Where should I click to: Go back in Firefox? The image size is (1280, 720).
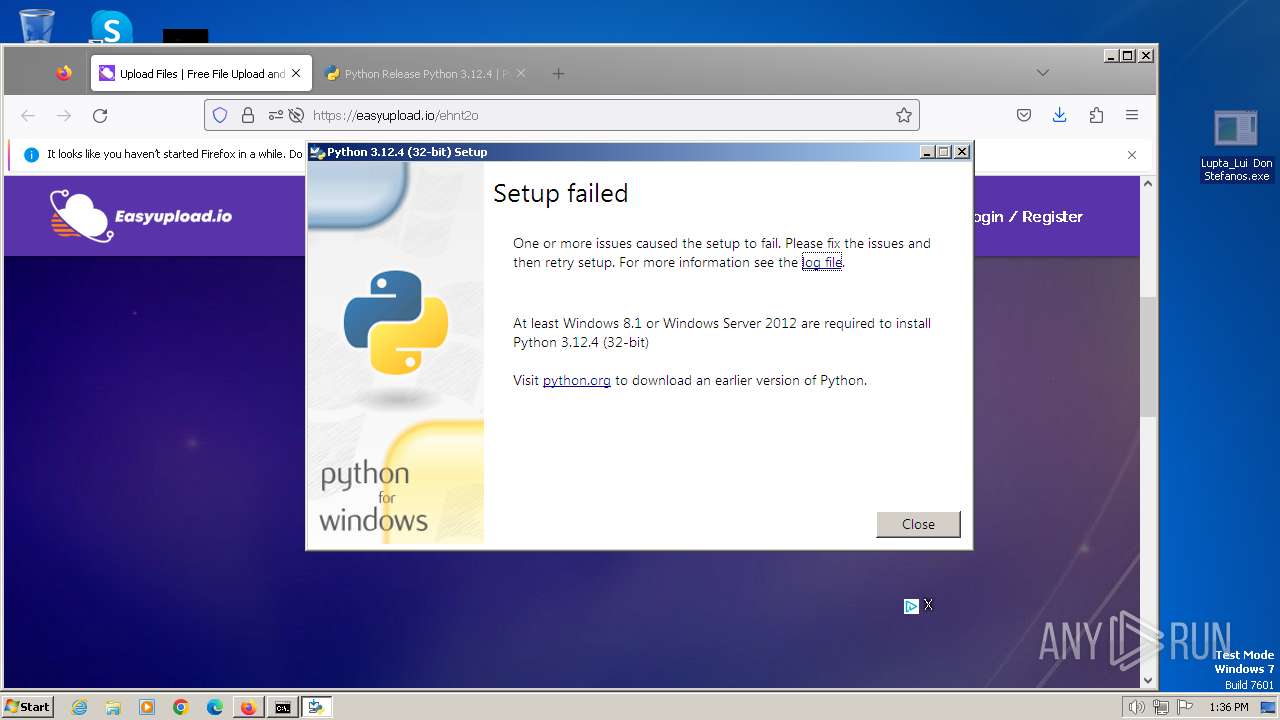pyautogui.click(x=28, y=115)
